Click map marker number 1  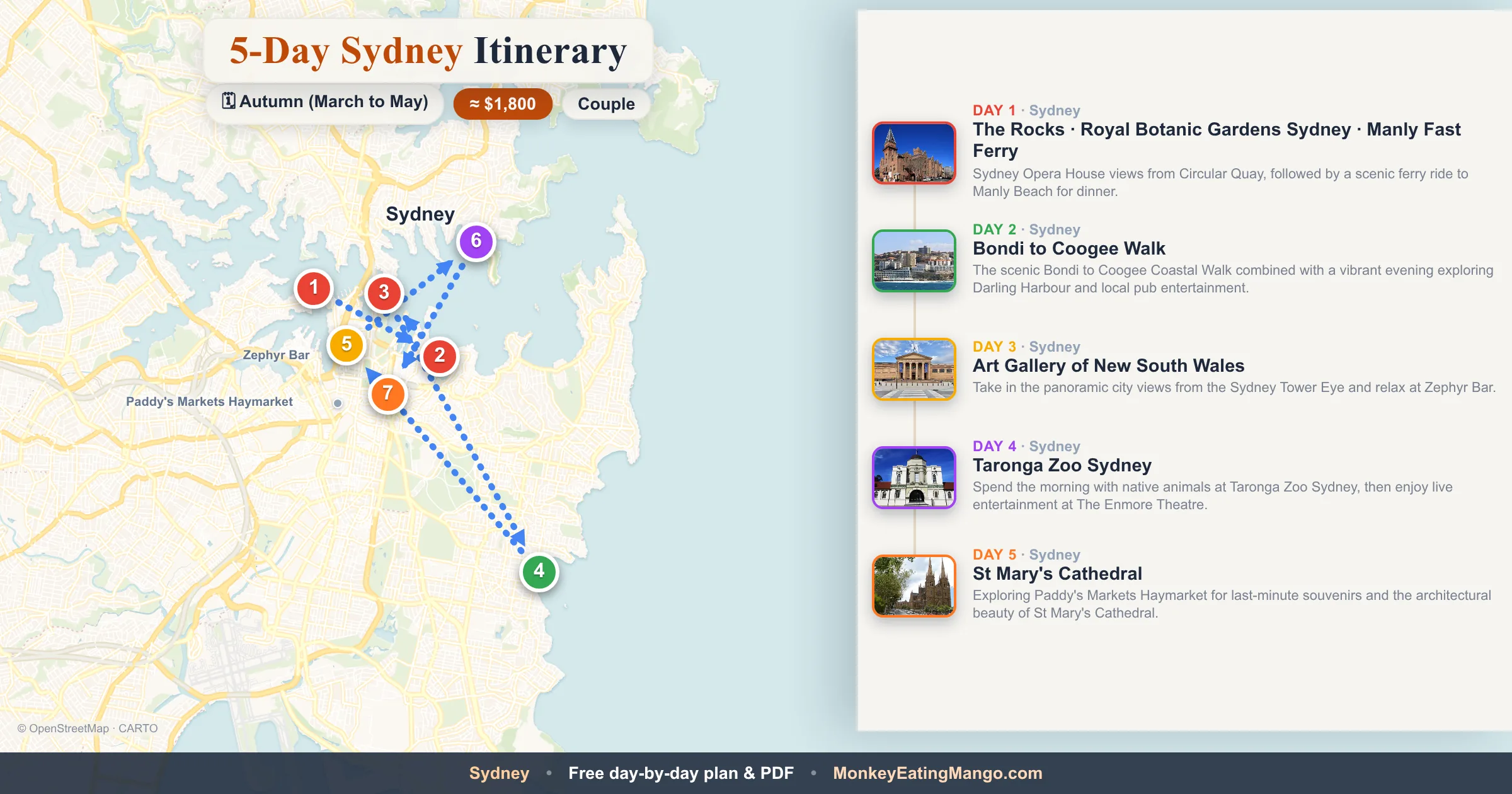click(x=313, y=289)
